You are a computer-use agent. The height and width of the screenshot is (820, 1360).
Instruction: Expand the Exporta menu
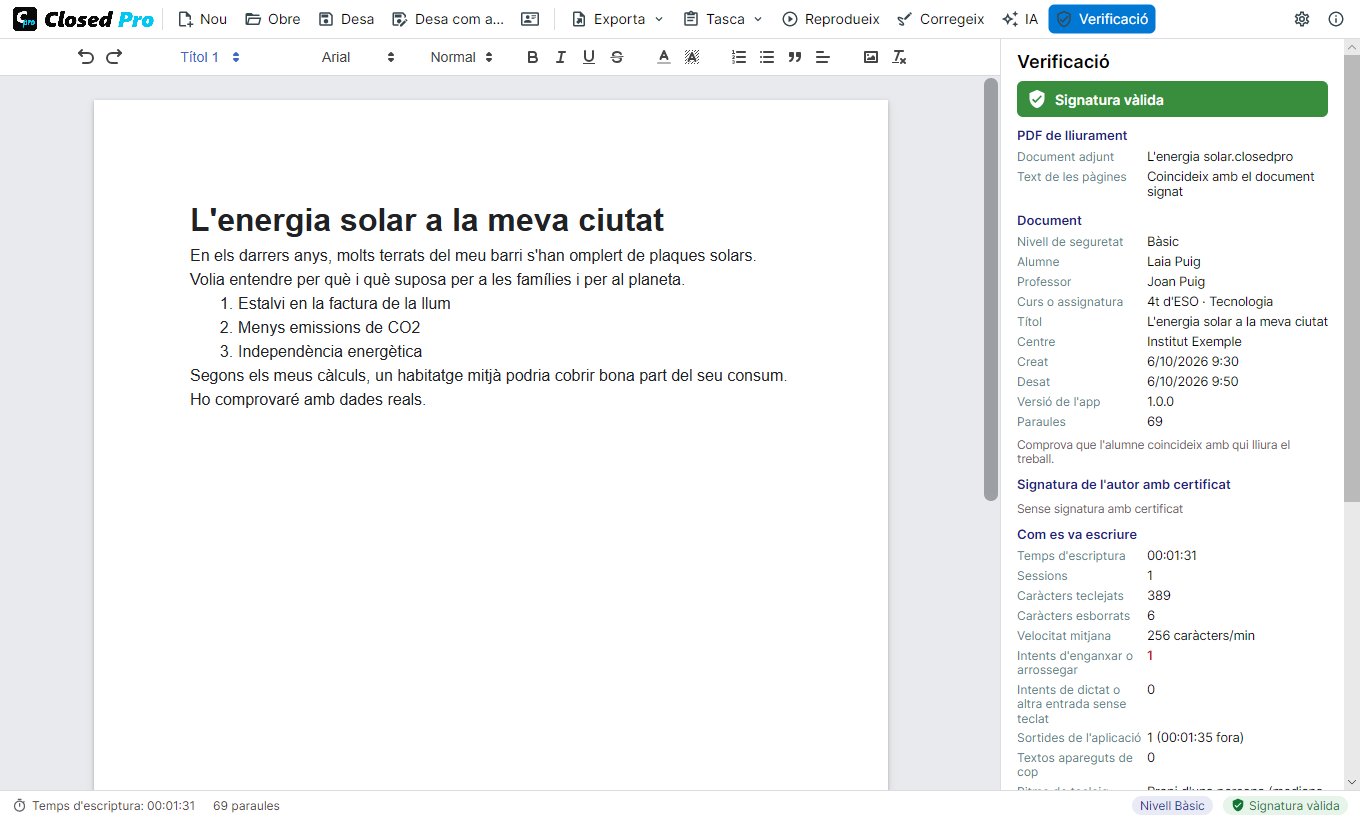point(617,19)
